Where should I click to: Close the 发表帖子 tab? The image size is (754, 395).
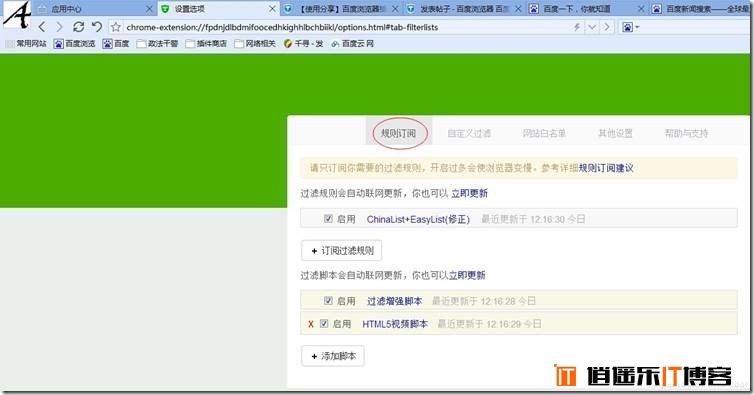point(518,9)
